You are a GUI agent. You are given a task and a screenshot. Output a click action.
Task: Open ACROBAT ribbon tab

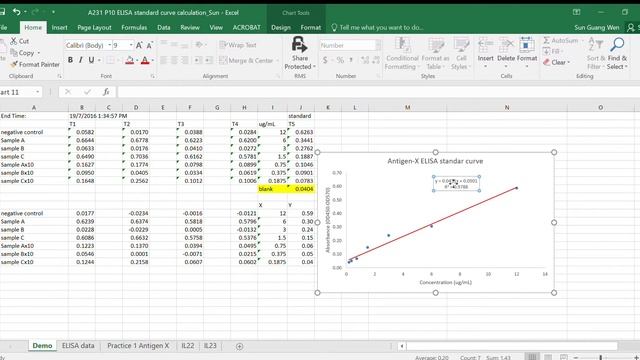[x=247, y=27]
